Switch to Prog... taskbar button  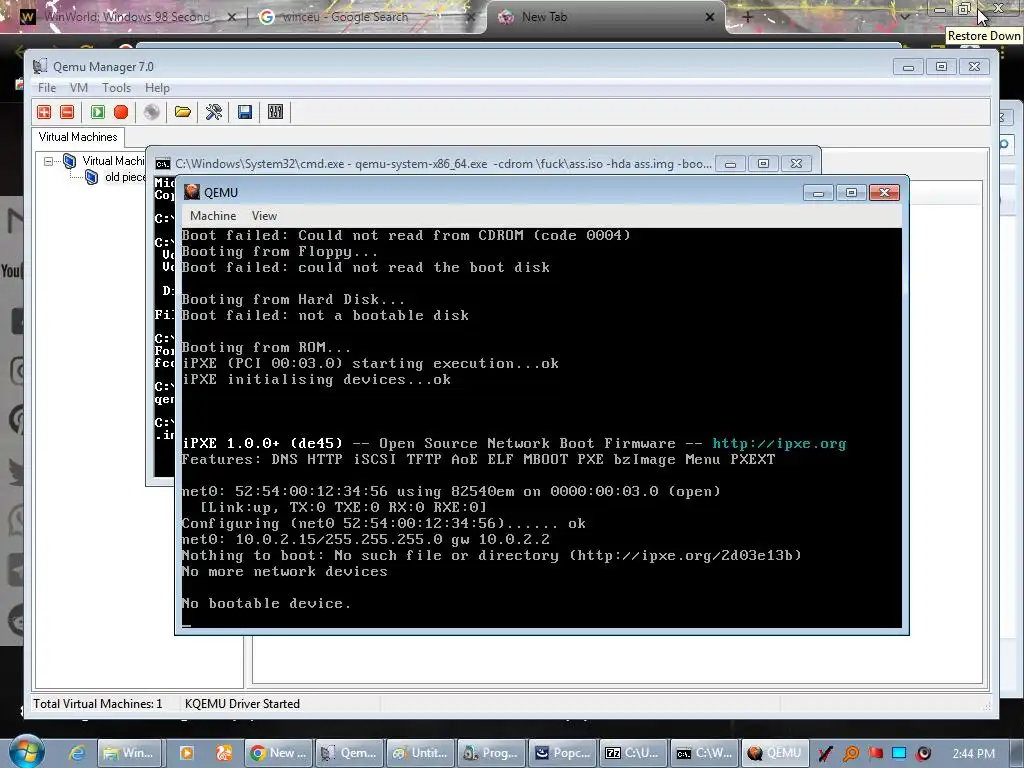[x=491, y=753]
